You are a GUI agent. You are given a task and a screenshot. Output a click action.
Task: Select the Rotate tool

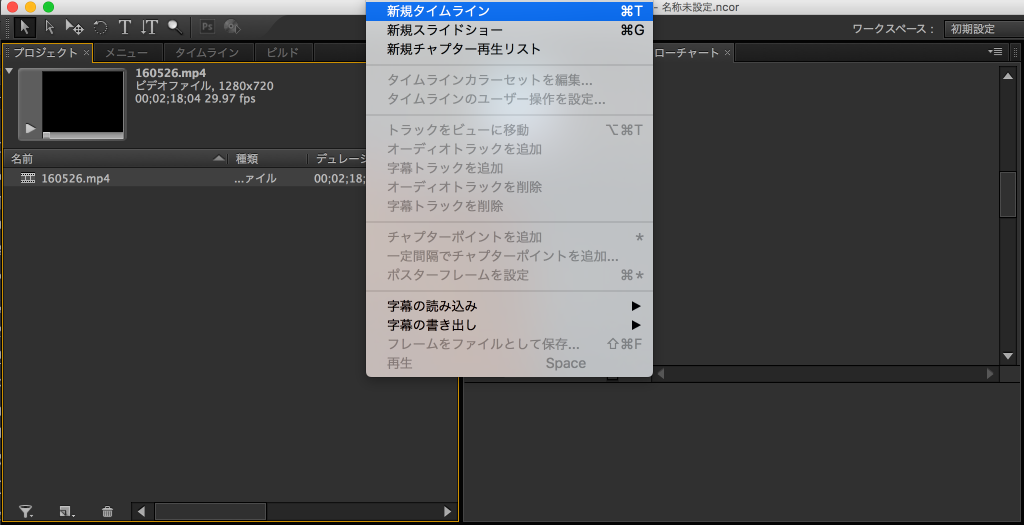pyautogui.click(x=100, y=28)
